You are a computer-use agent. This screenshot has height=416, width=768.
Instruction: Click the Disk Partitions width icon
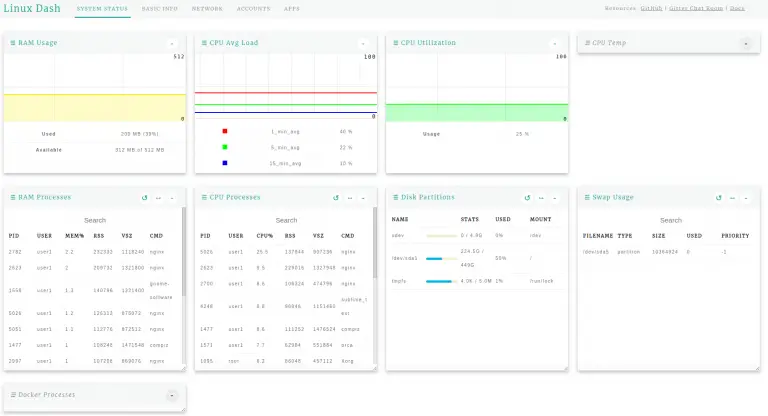click(540, 198)
